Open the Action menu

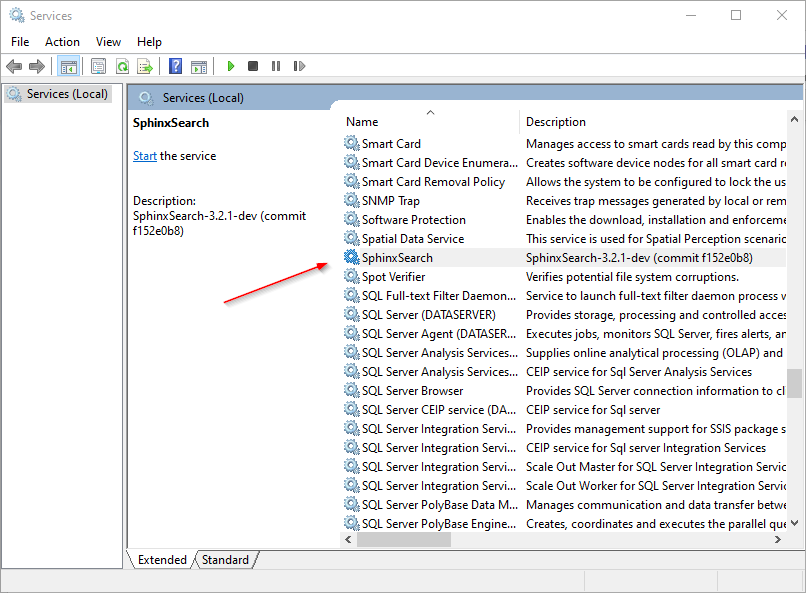click(62, 42)
